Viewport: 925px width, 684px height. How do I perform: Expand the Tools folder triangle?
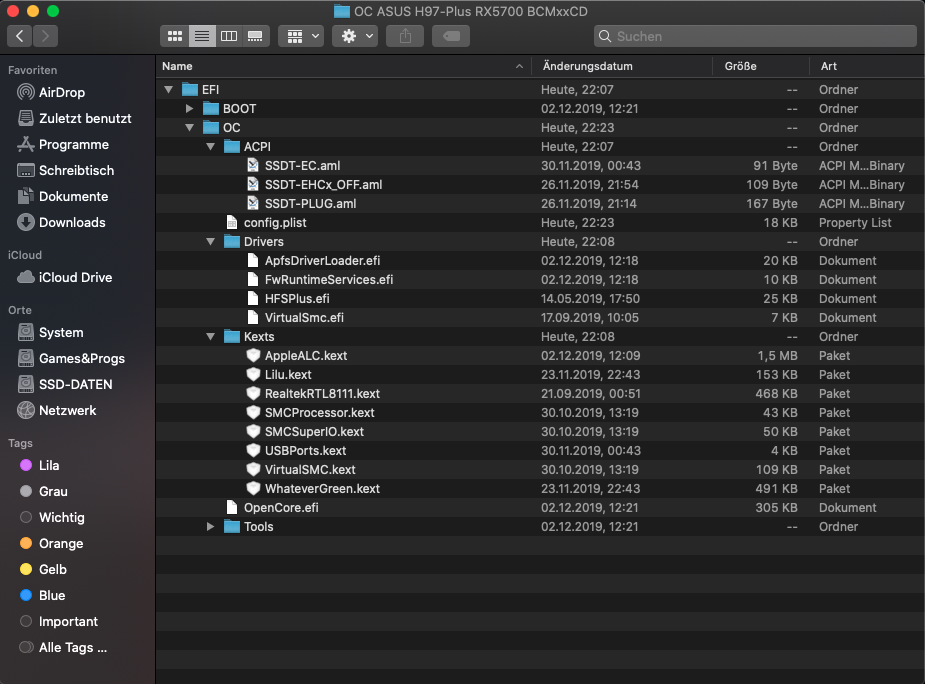[x=211, y=526]
